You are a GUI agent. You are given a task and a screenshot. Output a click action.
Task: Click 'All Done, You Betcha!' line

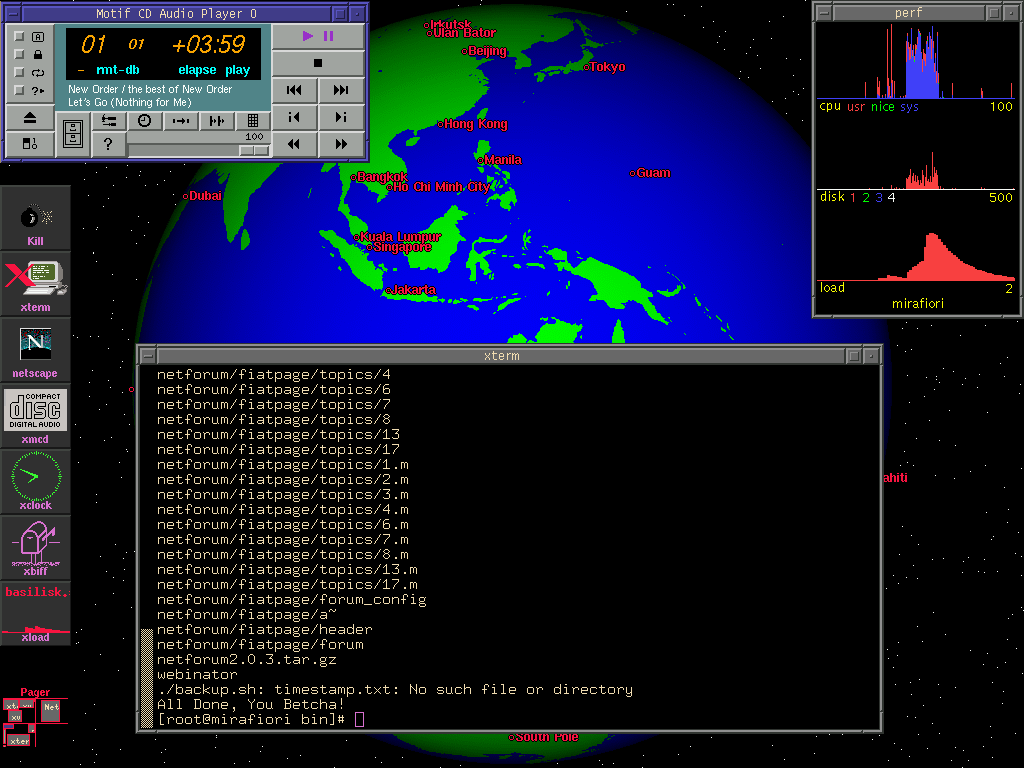click(251, 705)
